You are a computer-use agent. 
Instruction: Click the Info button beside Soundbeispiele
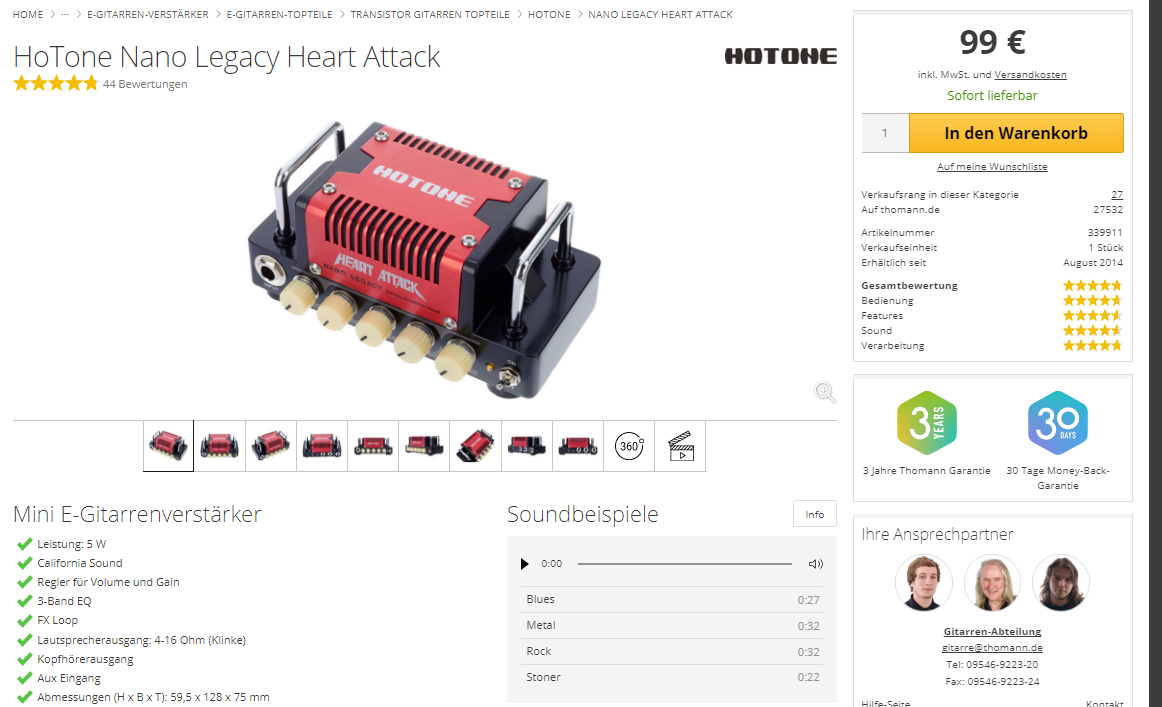(x=814, y=514)
